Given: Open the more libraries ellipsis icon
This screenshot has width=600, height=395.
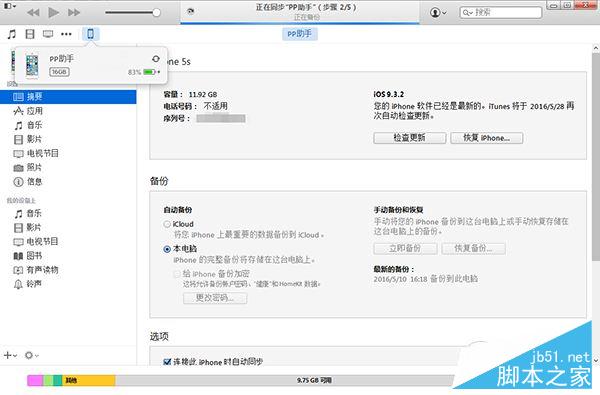Looking at the screenshot, I should (x=66, y=34).
